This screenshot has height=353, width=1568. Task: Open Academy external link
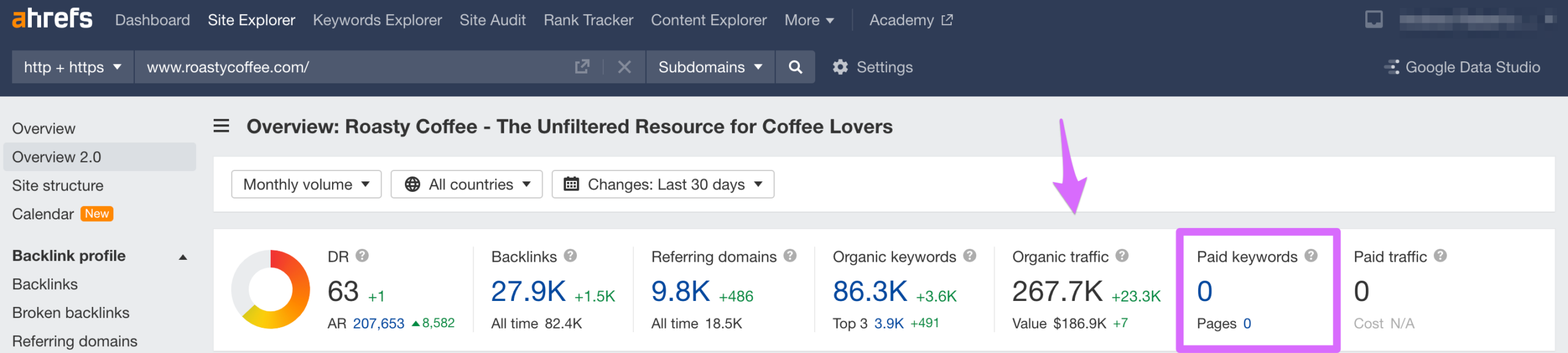911,20
